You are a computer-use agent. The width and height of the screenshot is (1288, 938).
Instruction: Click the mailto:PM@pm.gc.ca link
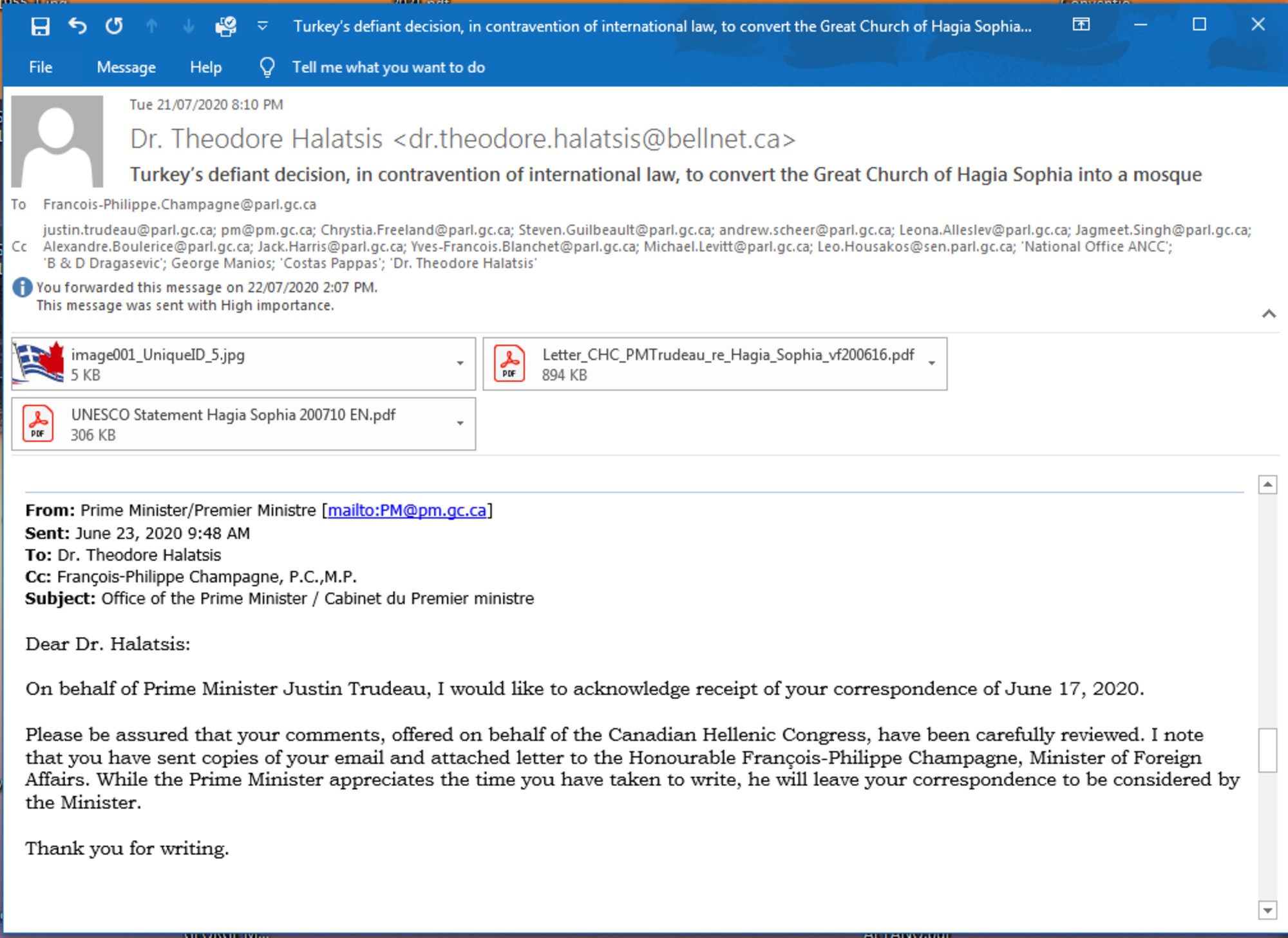(407, 510)
